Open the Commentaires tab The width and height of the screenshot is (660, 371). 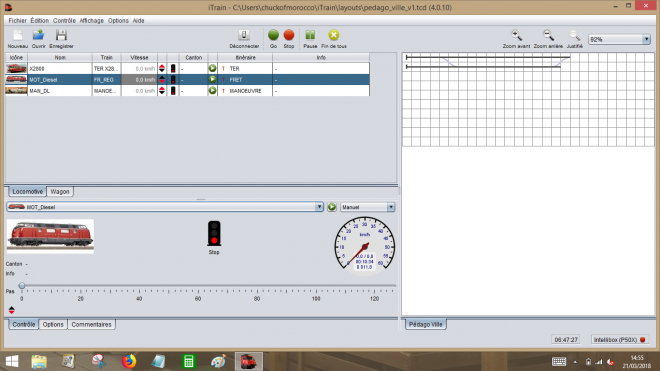tap(91, 324)
